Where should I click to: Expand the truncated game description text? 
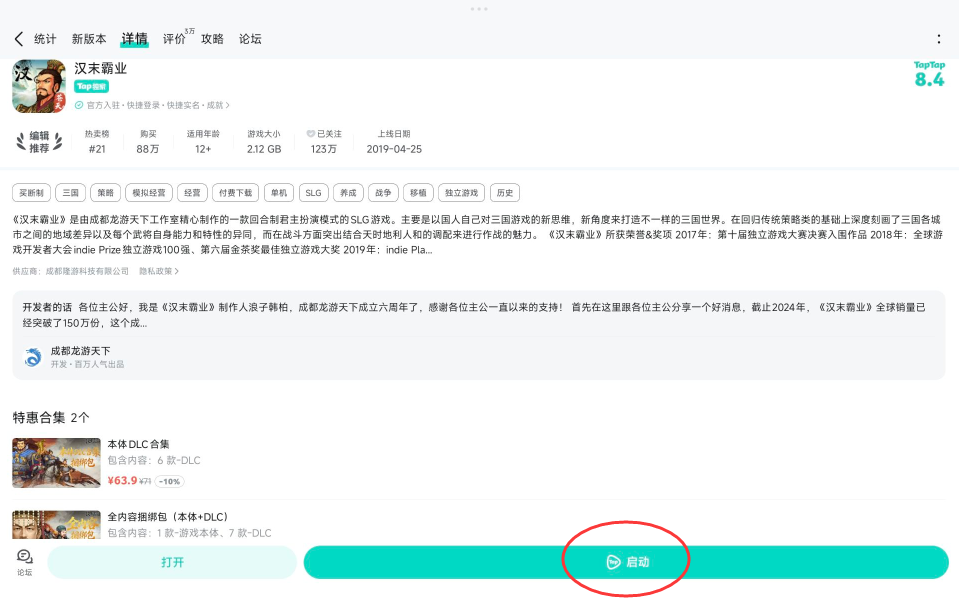point(477,235)
